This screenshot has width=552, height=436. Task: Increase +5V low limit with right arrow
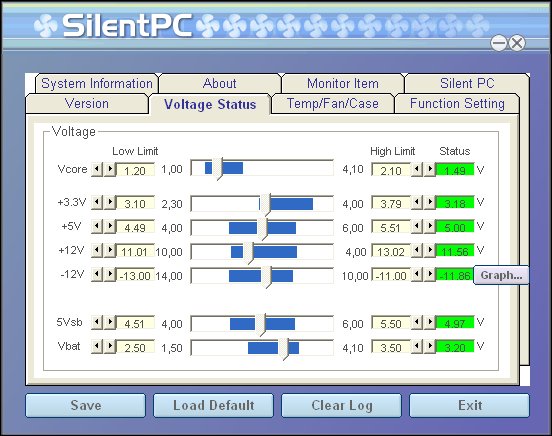click(x=110, y=226)
